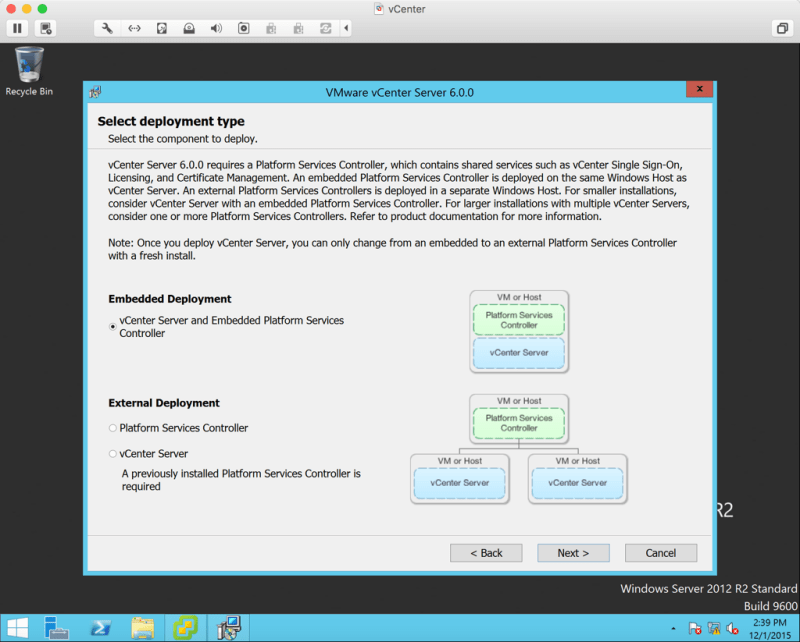Click the Back button
Screen dimensions: 800x642
click(x=485, y=553)
